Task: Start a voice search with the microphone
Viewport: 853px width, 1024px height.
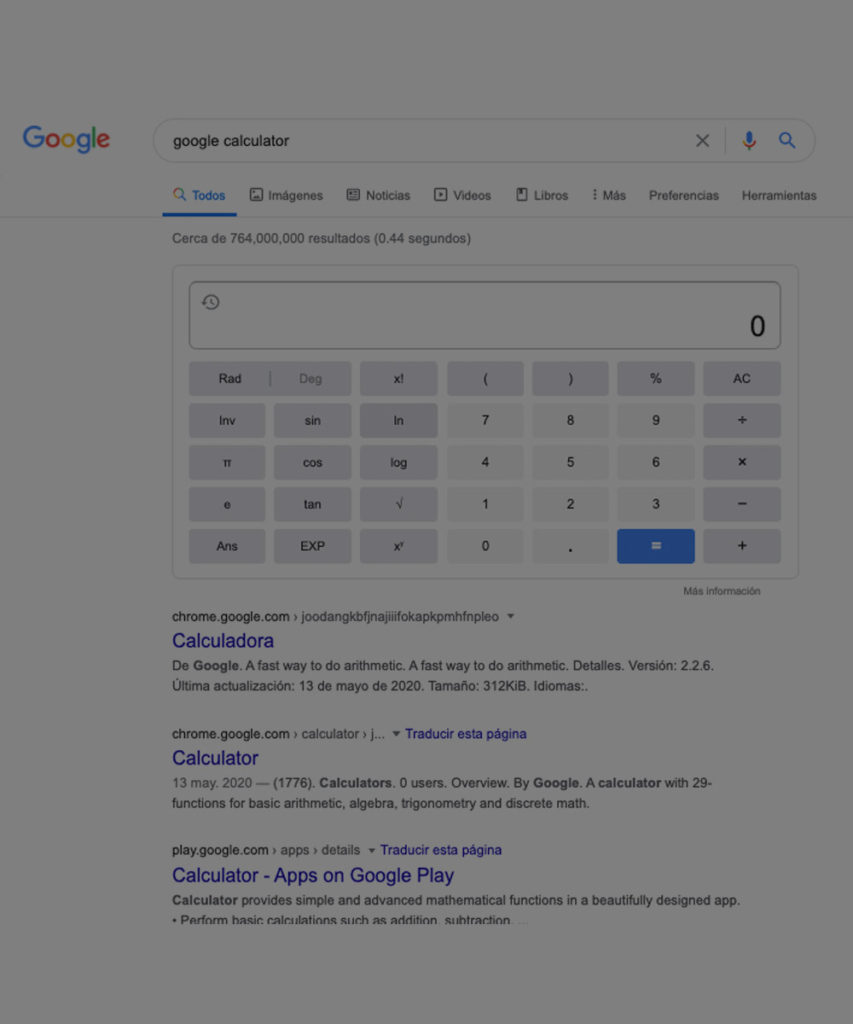Action: click(748, 140)
